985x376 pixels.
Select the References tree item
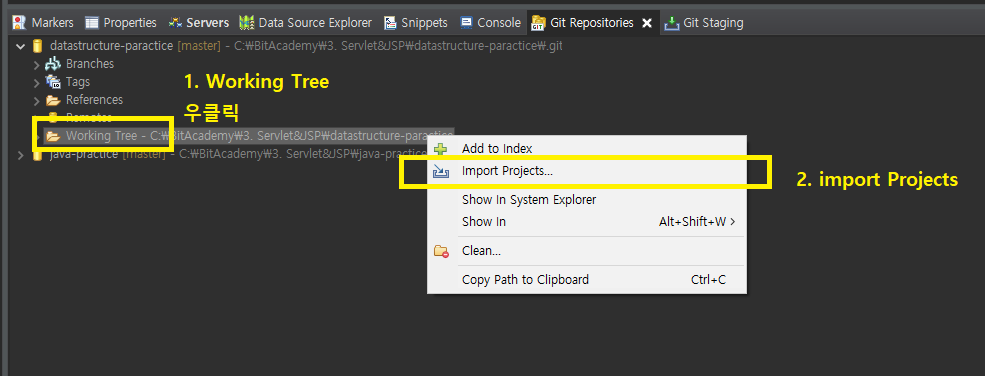[94, 100]
